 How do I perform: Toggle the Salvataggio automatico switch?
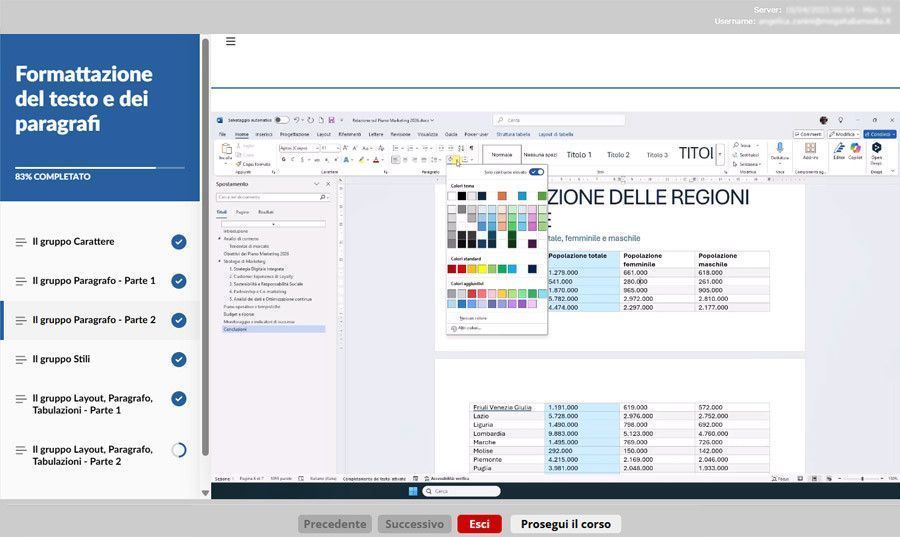(x=282, y=119)
